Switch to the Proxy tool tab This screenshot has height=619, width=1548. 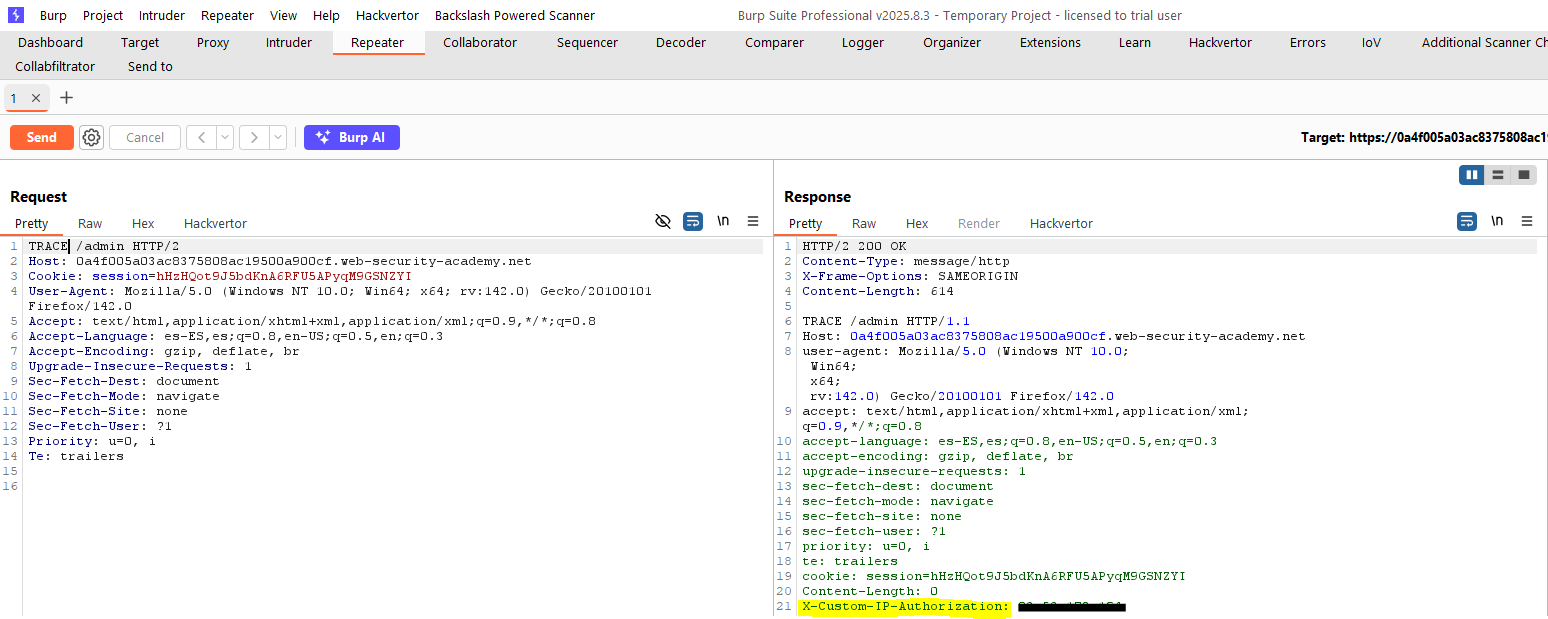coord(213,43)
